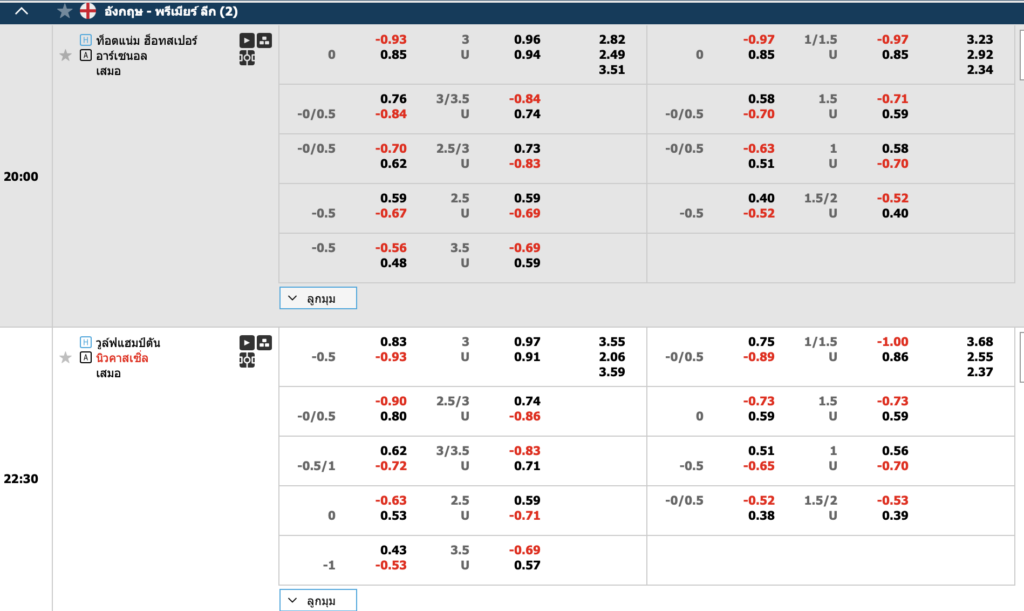Click the -1 handicap line
The width and height of the screenshot is (1024, 611).
329,565
